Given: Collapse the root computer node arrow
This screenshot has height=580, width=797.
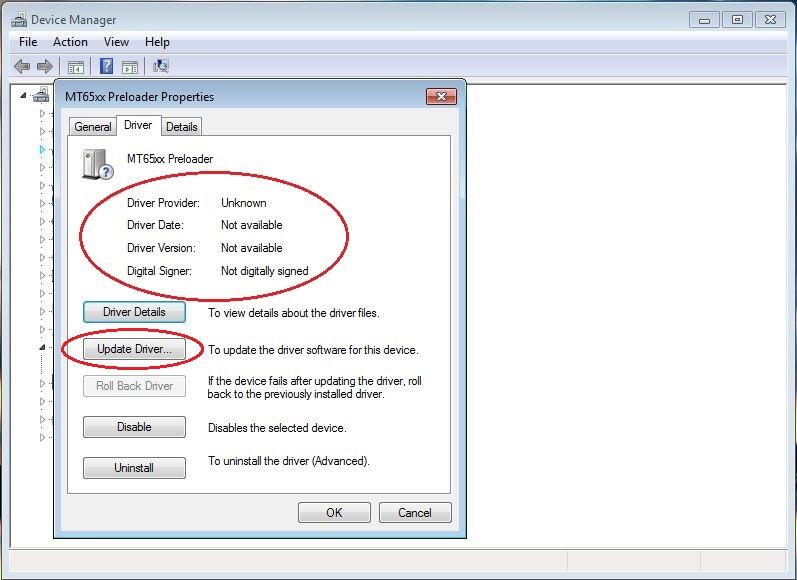Looking at the screenshot, I should (x=23, y=95).
